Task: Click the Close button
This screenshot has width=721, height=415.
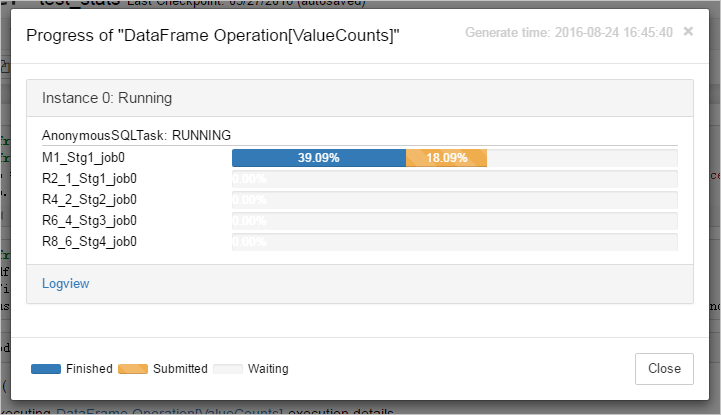Action: click(664, 368)
